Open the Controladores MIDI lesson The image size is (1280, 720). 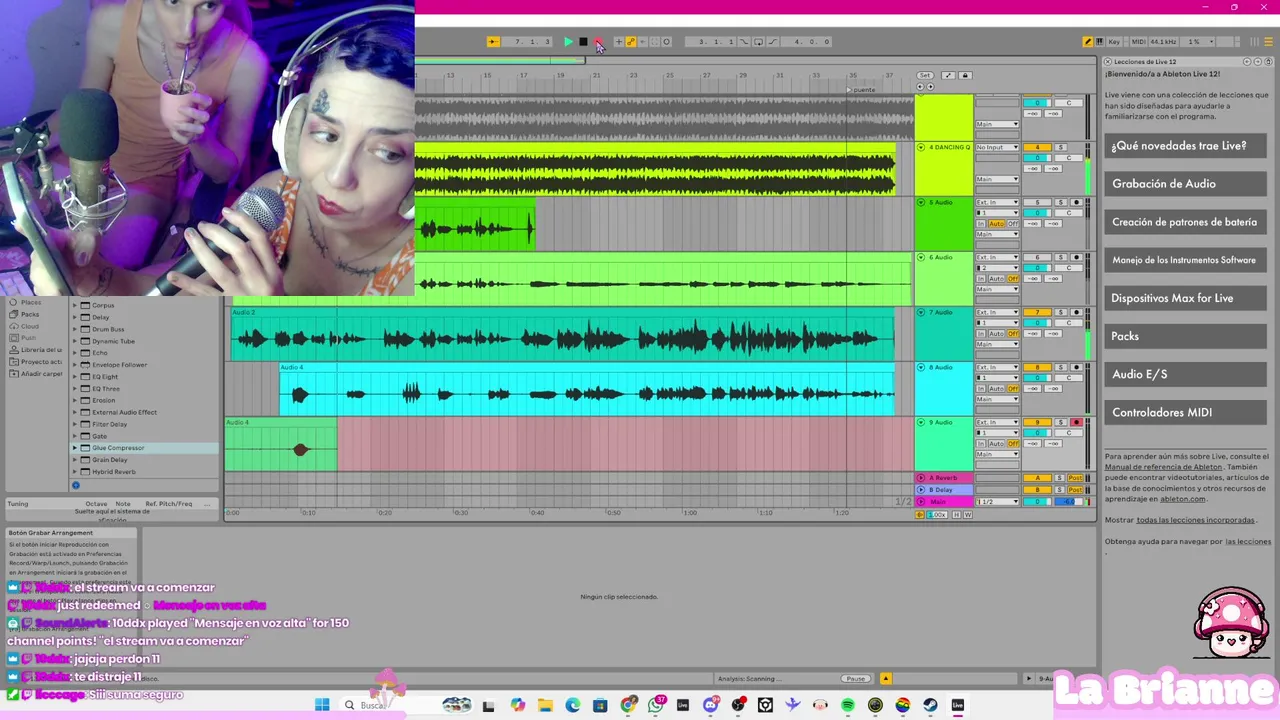[x=1185, y=412]
